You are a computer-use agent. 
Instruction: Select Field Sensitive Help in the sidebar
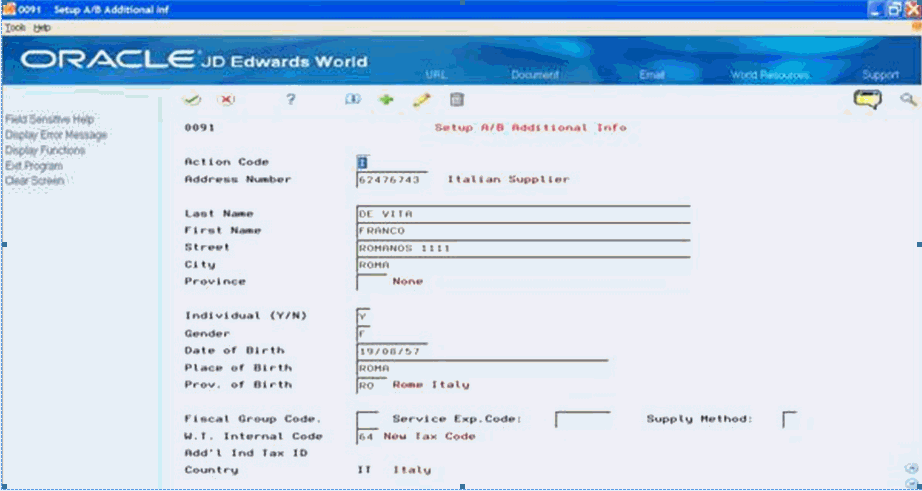coord(49,119)
